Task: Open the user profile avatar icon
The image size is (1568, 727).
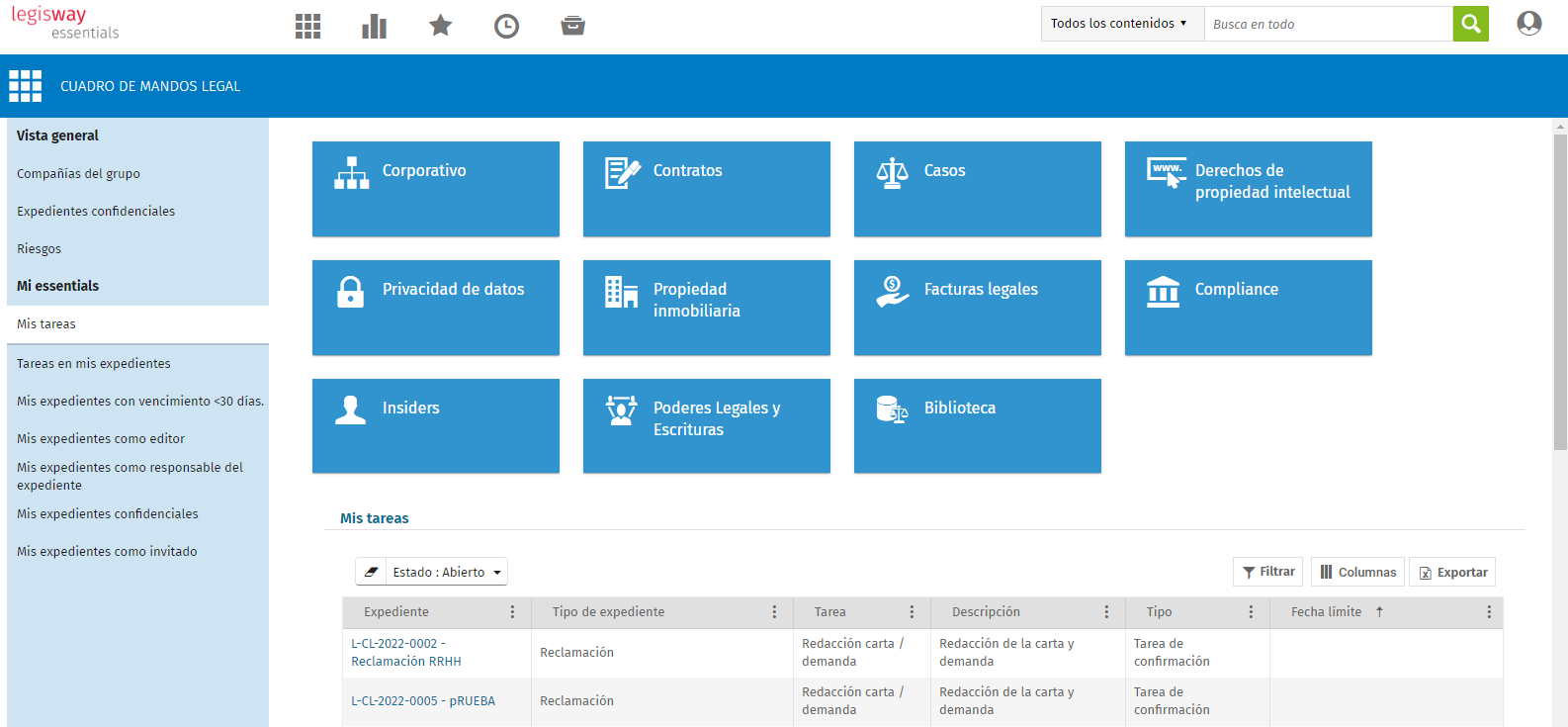Action: click(x=1528, y=24)
